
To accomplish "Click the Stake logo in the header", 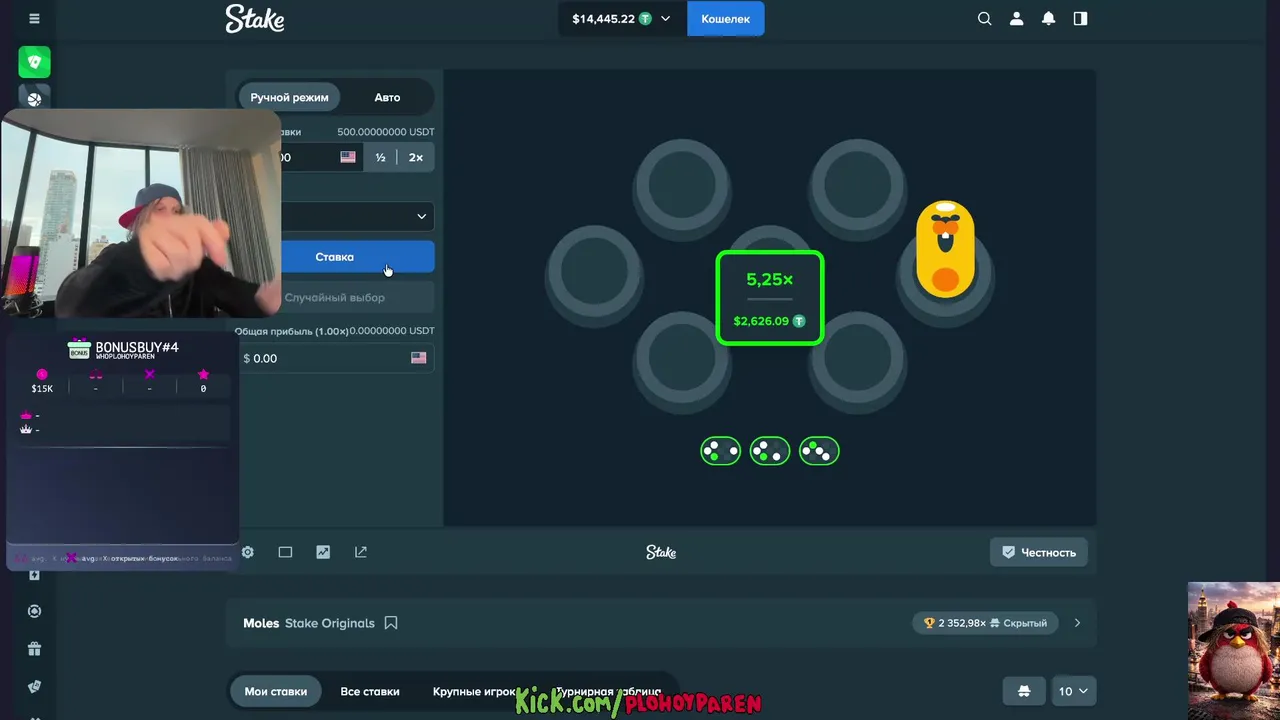I will click(255, 18).
